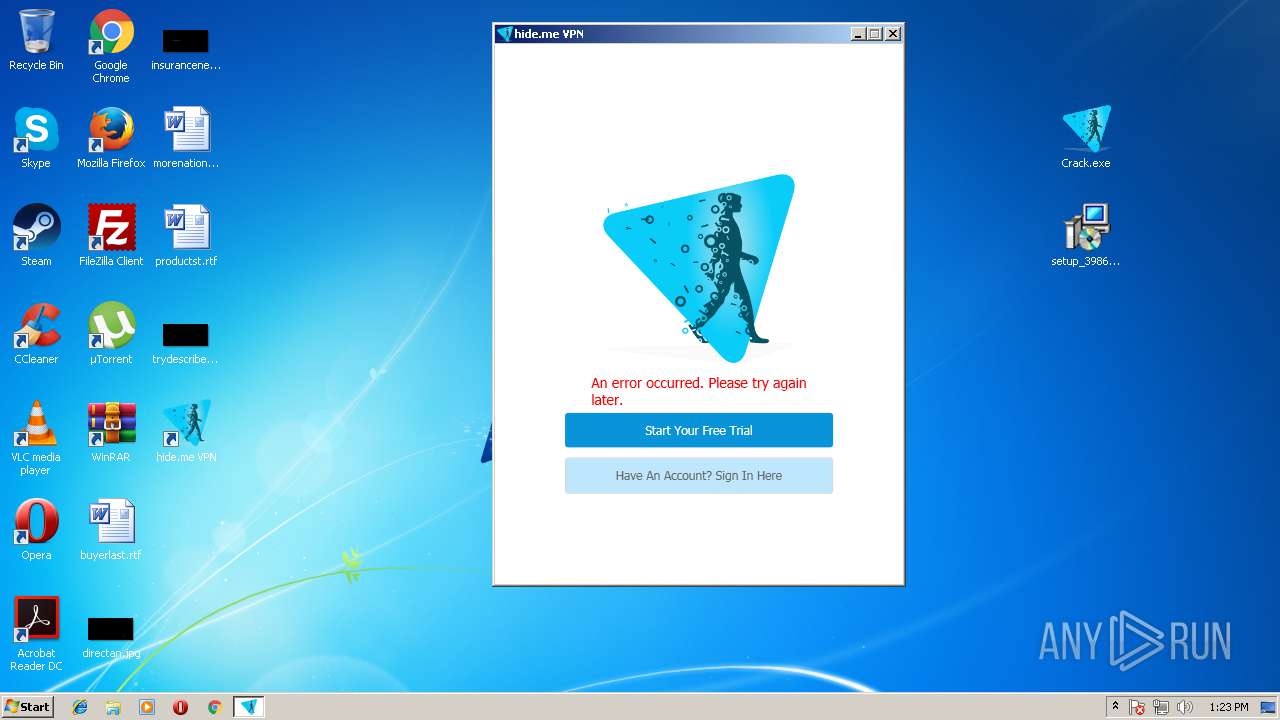Select the WinRAR desktop shortcut
The image size is (1280, 720).
[111, 432]
